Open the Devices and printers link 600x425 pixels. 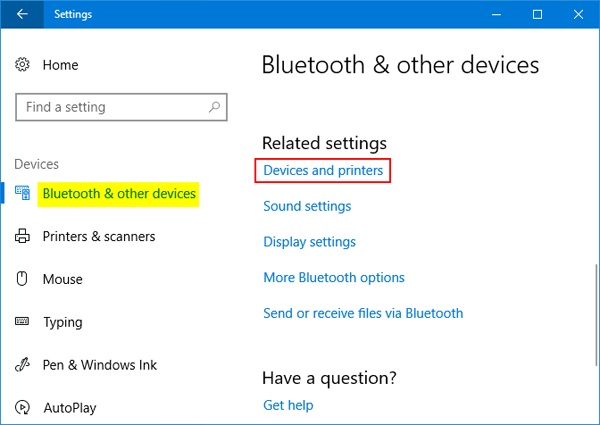point(323,171)
